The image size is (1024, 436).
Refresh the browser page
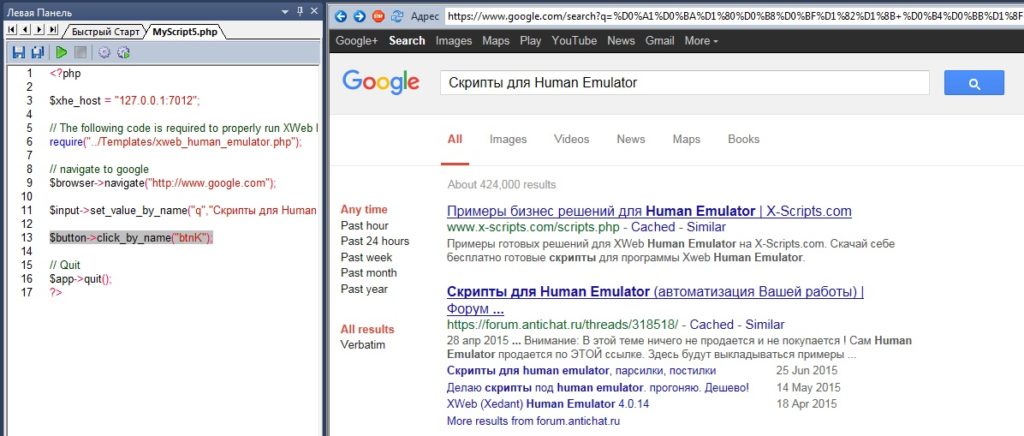[x=397, y=16]
